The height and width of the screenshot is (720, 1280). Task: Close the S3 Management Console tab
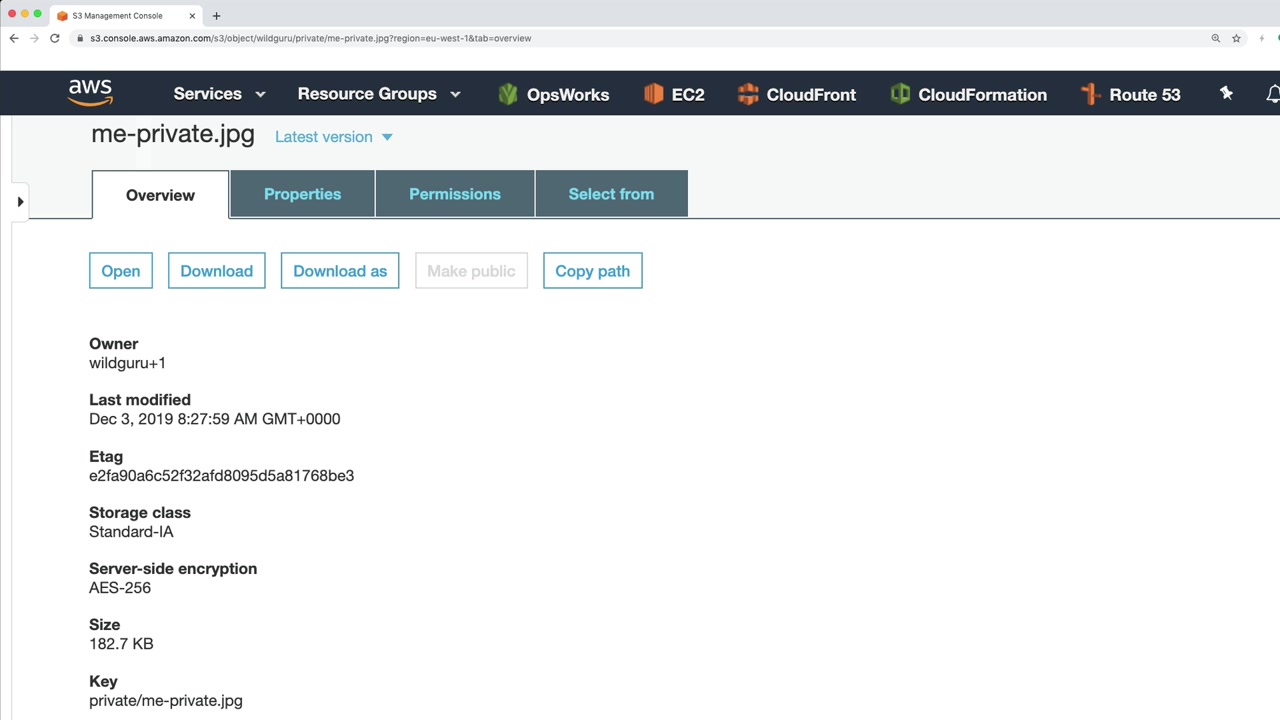tap(192, 16)
